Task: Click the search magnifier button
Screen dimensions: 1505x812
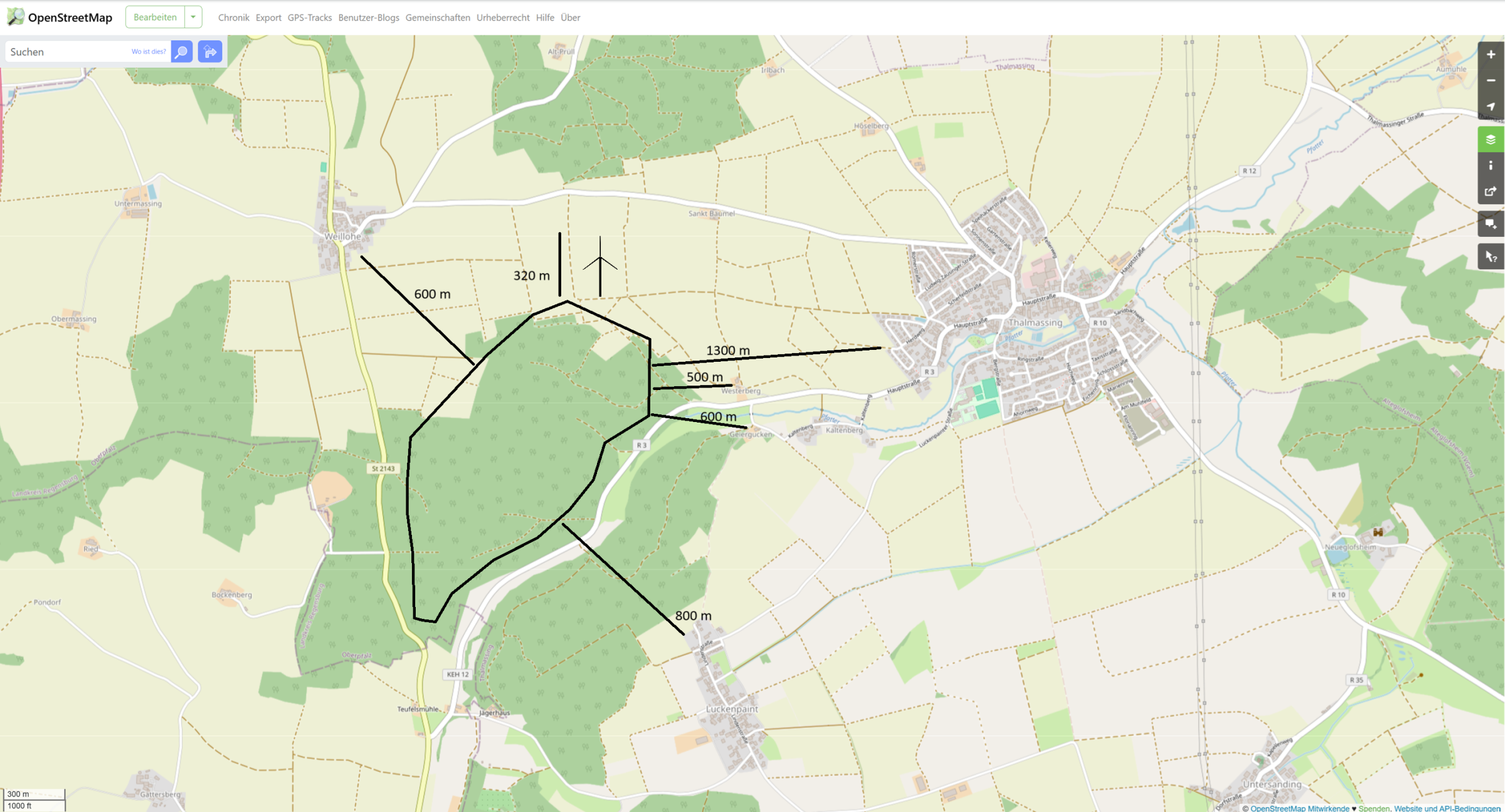Action: 182,51
